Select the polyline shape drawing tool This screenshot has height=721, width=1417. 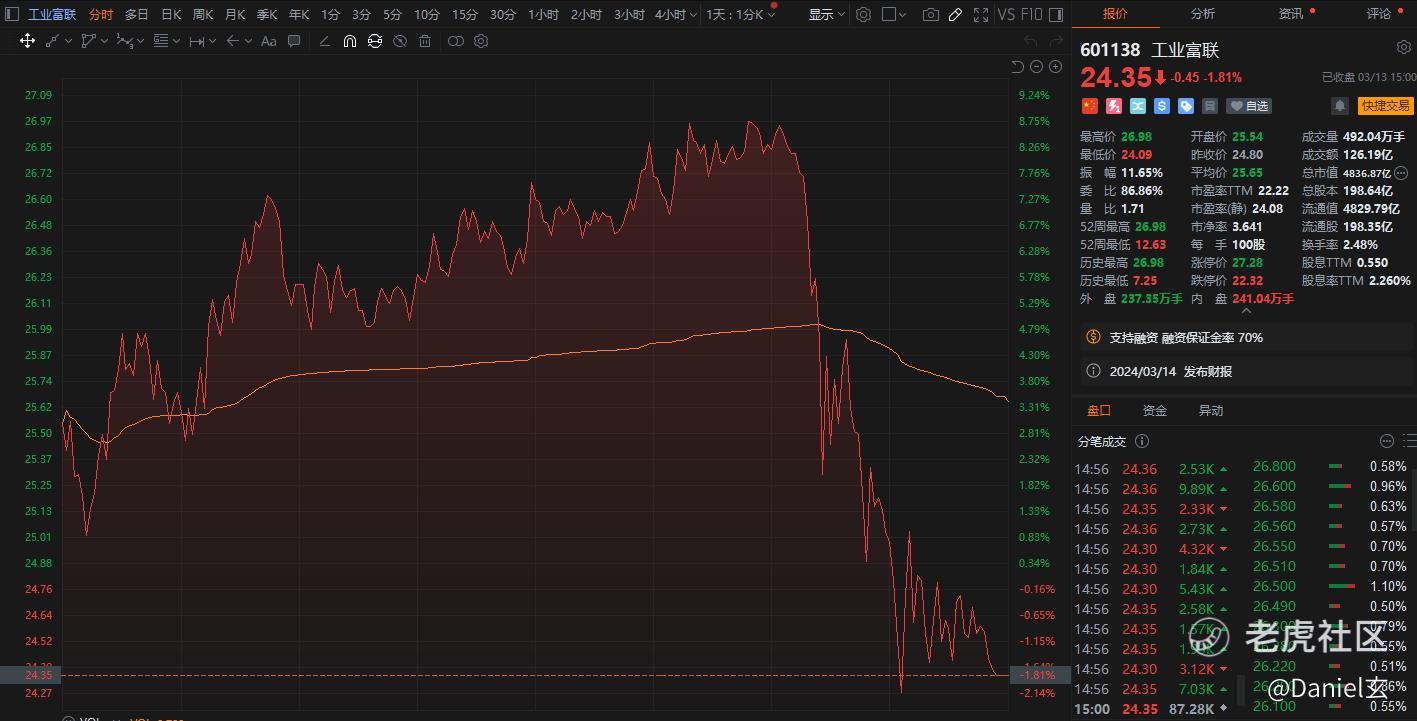coord(88,41)
